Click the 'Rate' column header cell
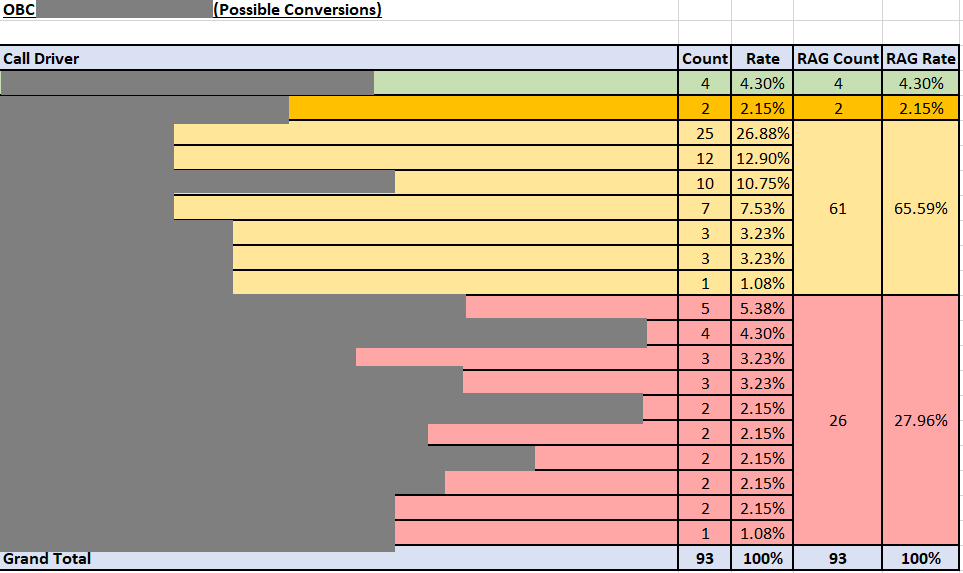 pyautogui.click(x=762, y=58)
